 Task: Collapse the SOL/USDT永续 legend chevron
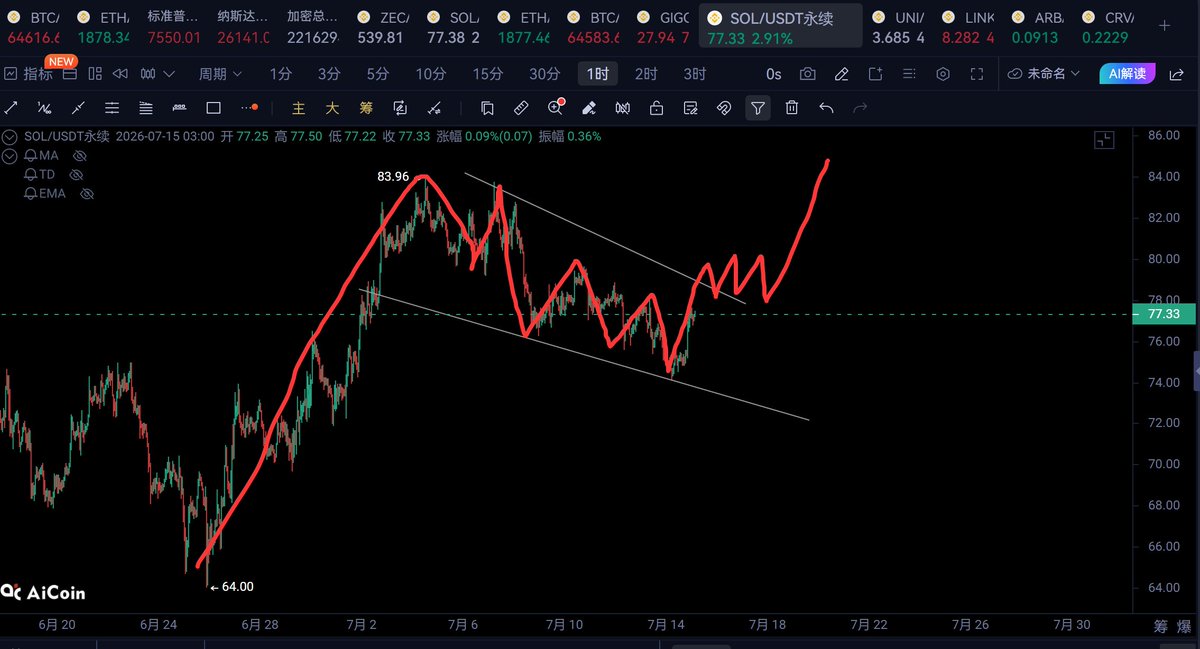tap(9, 137)
